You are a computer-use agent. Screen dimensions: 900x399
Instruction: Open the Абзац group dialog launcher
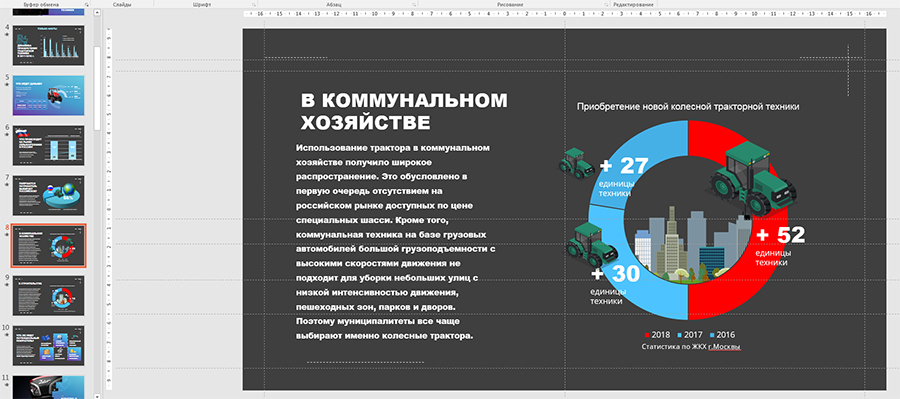tap(414, 5)
